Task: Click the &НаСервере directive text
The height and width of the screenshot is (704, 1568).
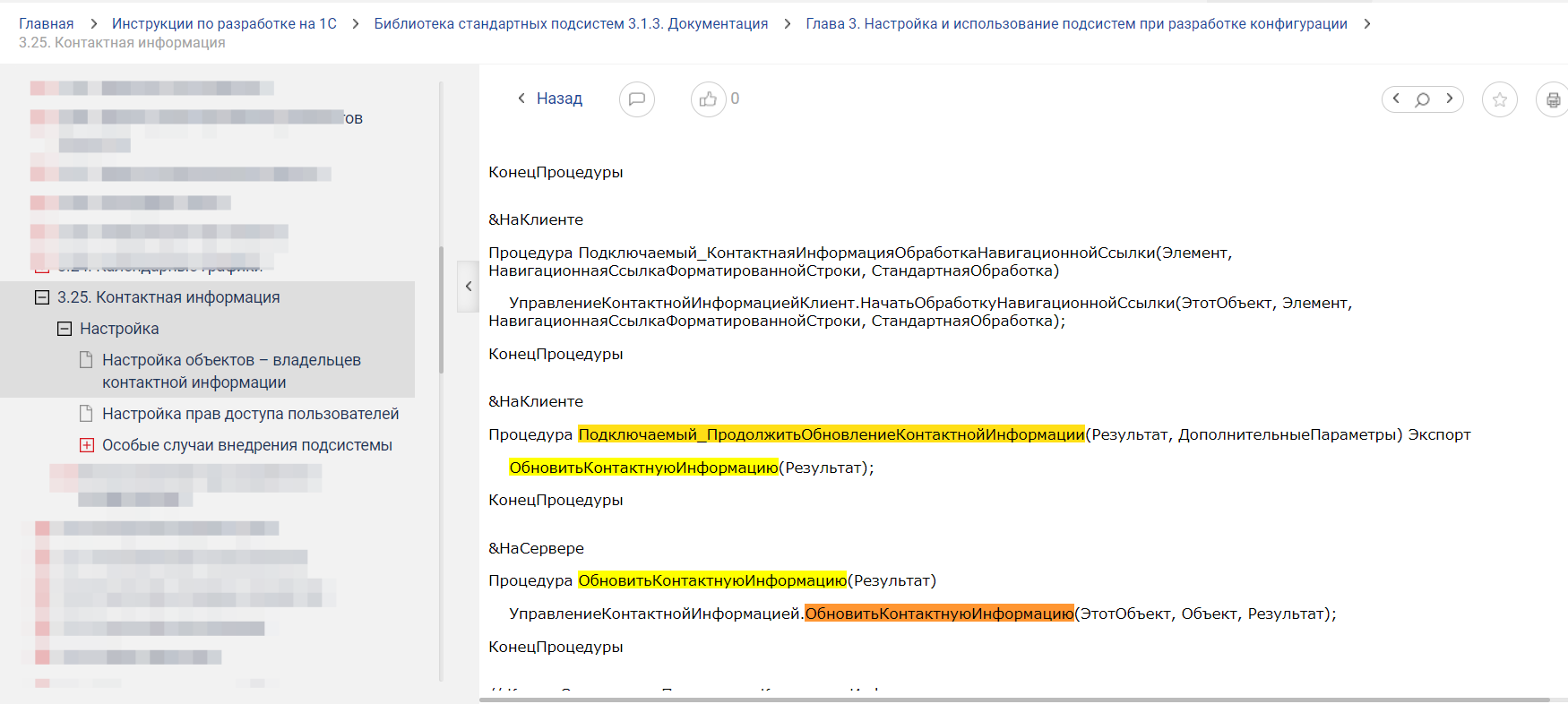Action: pyautogui.click(x=536, y=548)
